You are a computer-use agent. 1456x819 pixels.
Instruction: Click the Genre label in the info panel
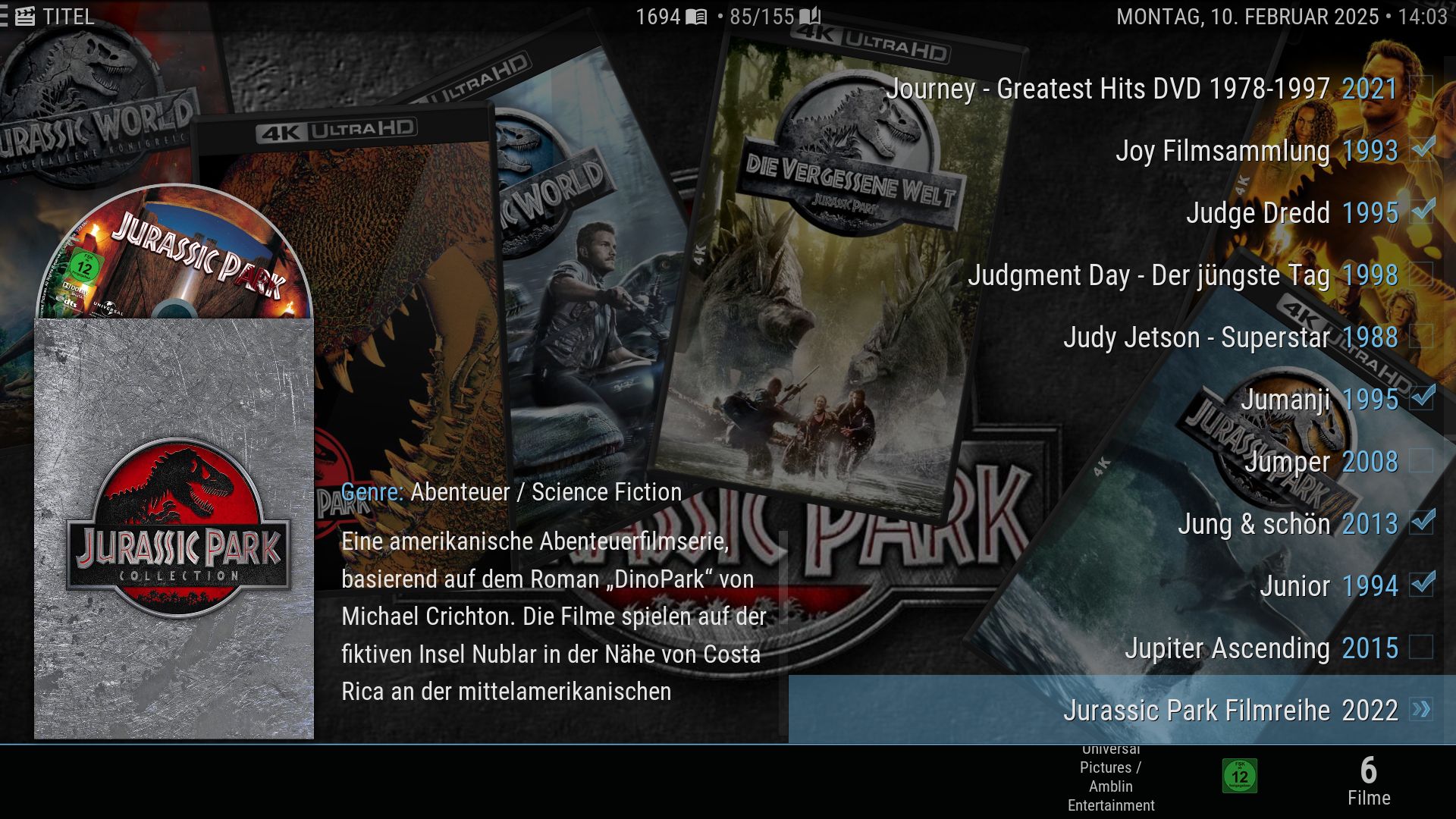(372, 492)
